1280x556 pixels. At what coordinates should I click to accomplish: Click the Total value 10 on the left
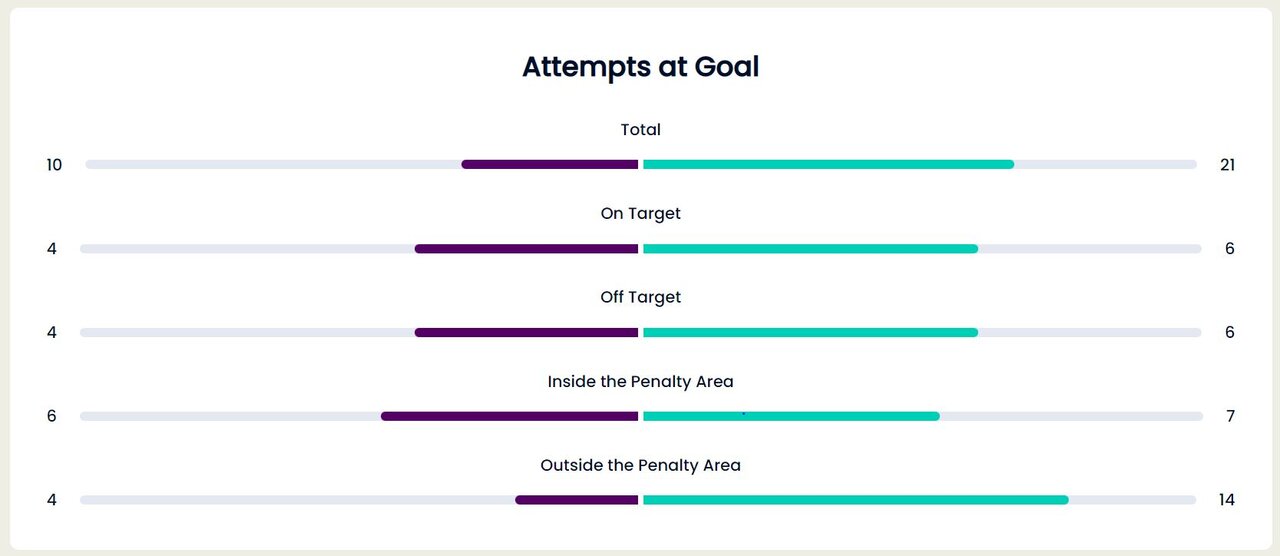coord(54,165)
